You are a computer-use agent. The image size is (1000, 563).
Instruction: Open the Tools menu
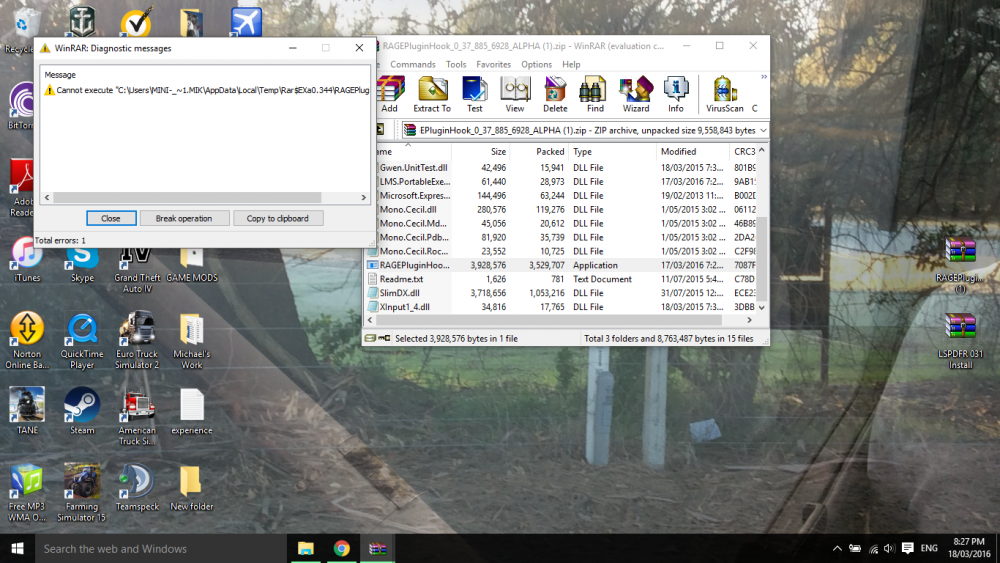point(455,64)
